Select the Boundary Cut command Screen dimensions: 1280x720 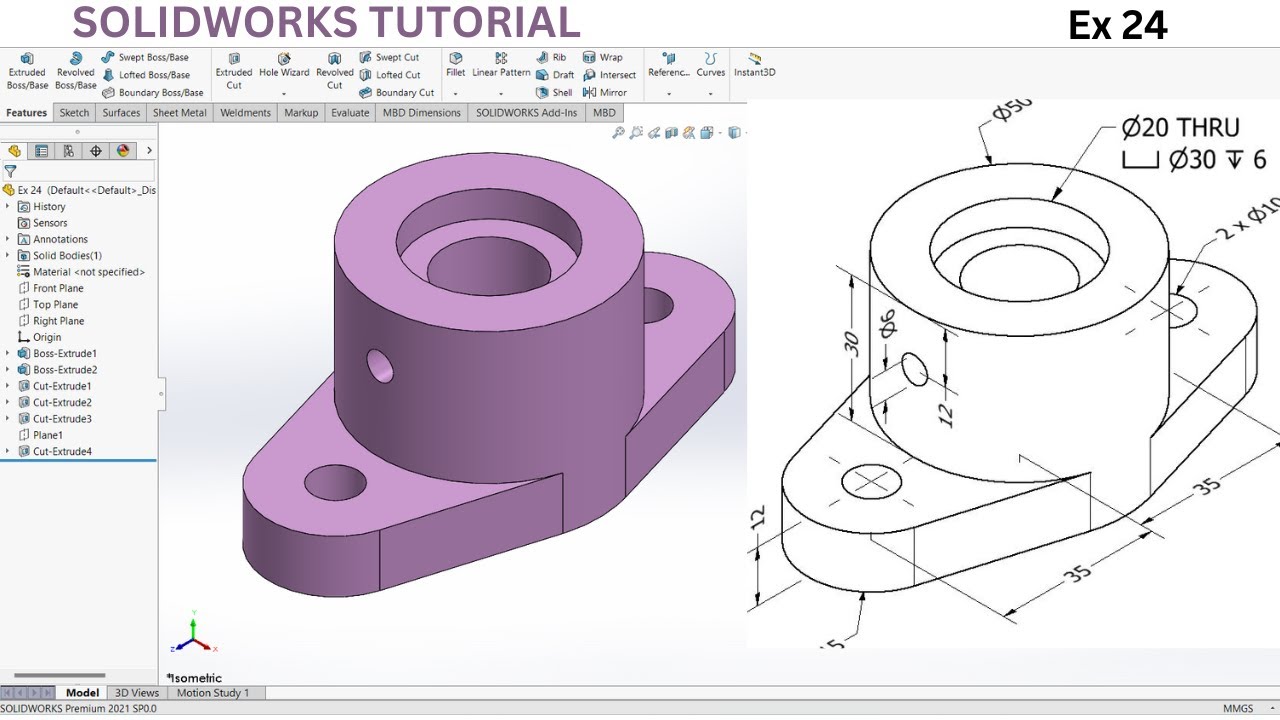(x=396, y=92)
